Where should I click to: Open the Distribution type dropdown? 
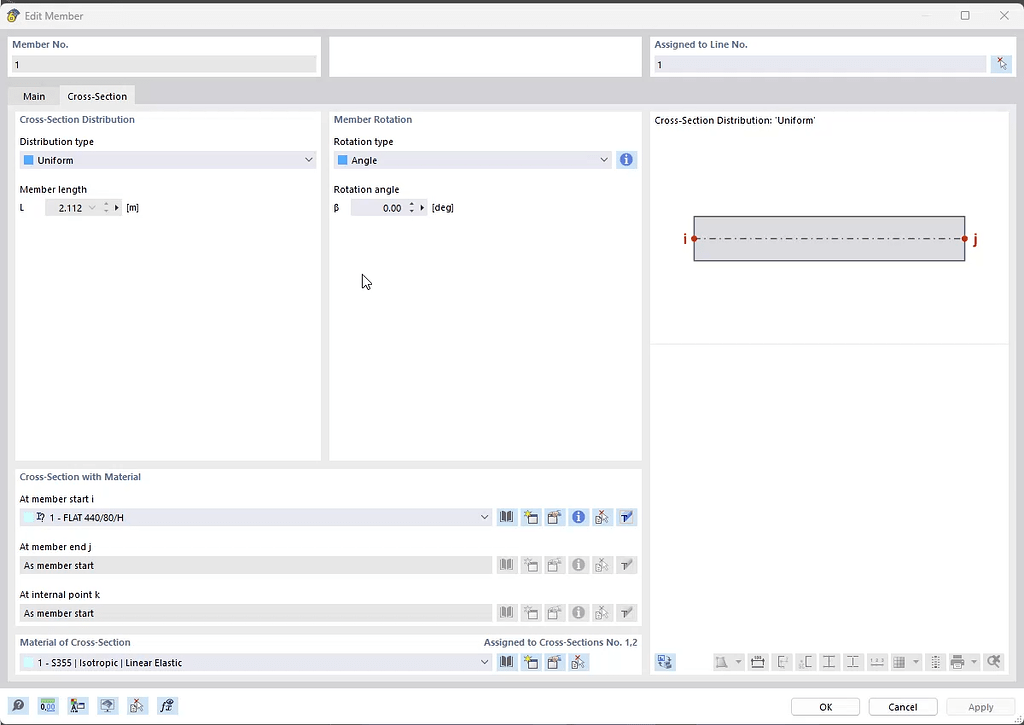(x=309, y=159)
